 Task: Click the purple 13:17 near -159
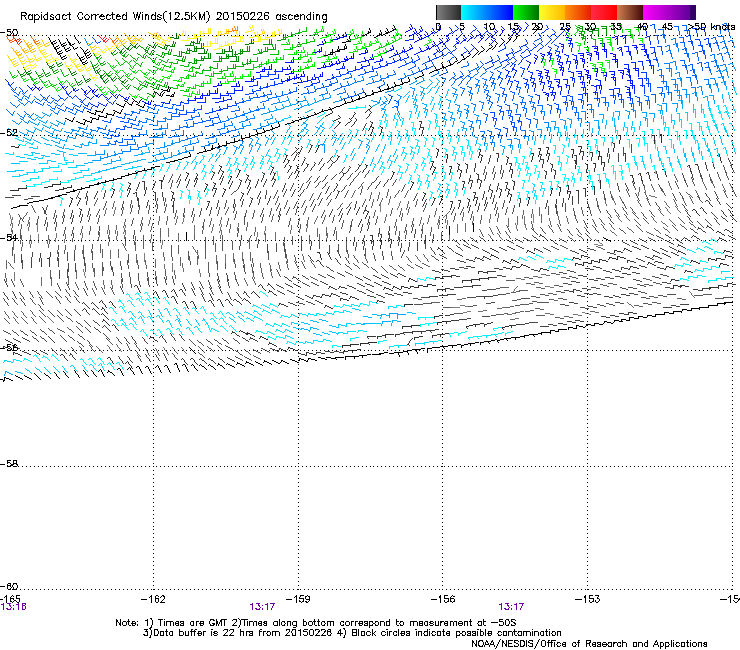(x=262, y=607)
